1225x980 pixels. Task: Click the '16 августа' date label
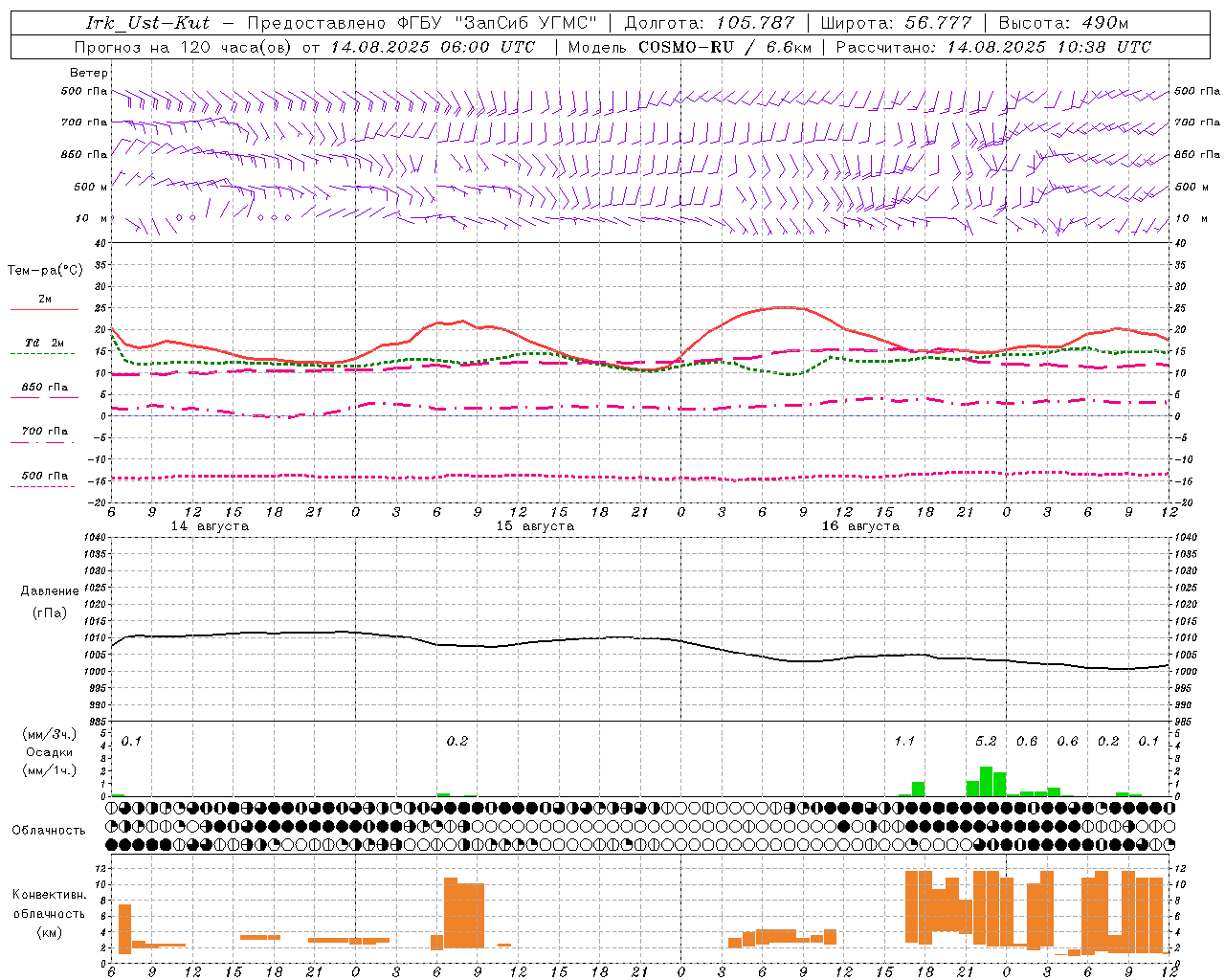tap(860, 525)
